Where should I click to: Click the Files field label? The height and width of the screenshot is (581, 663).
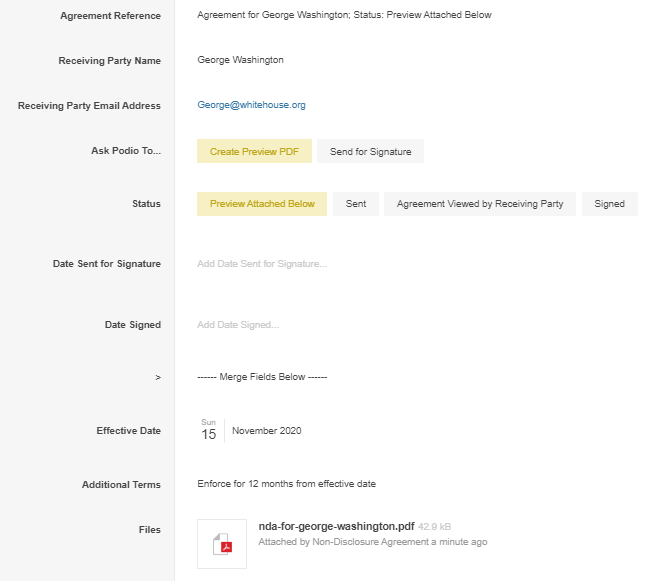[149, 530]
